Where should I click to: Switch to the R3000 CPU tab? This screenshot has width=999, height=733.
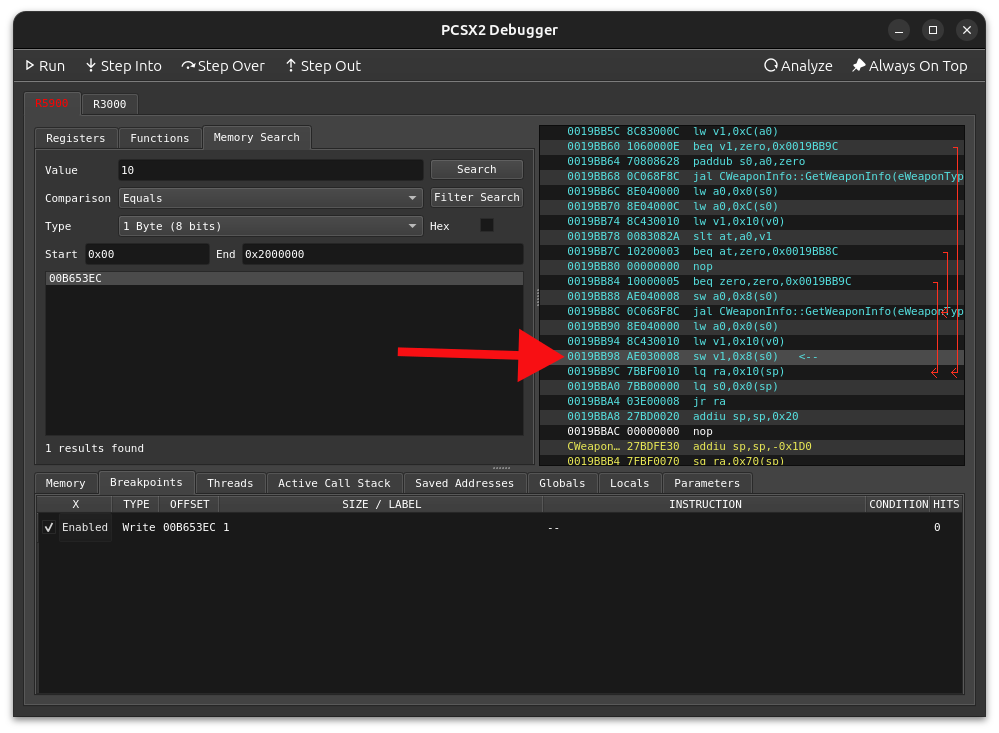110,104
